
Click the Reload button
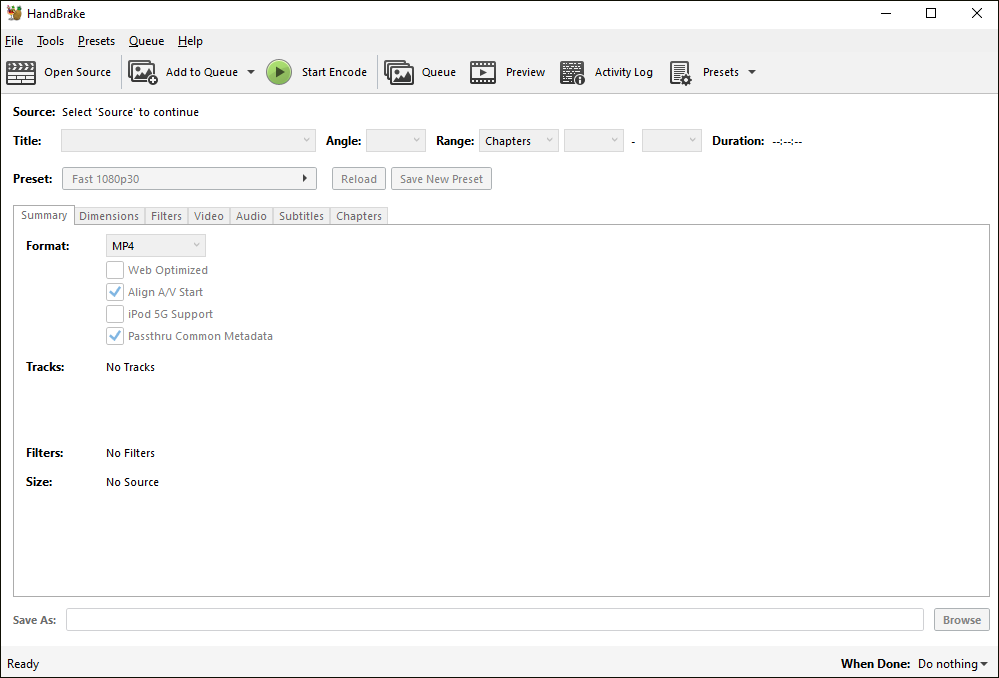click(x=359, y=178)
